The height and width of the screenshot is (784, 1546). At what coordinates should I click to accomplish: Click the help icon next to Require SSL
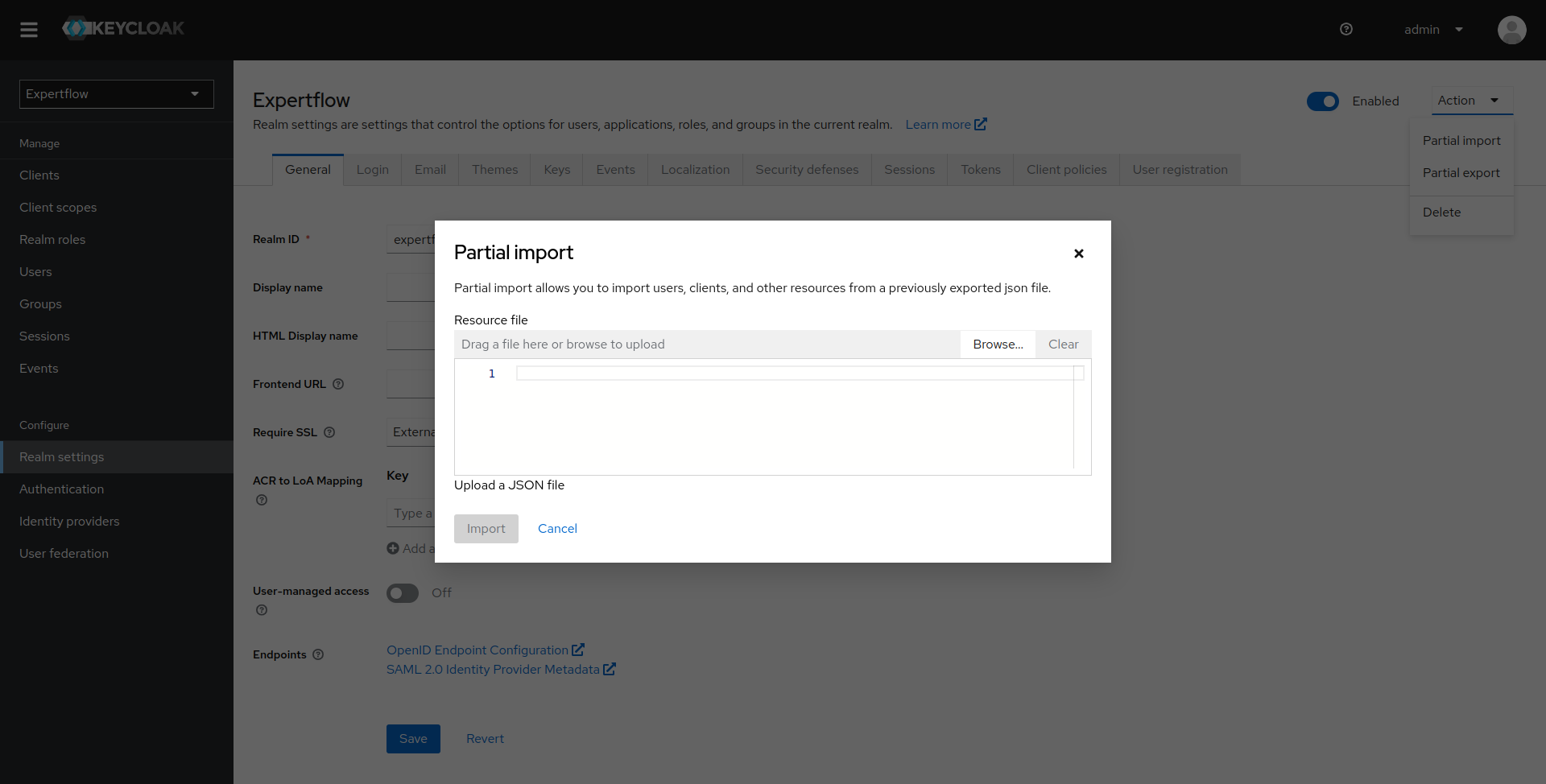pyautogui.click(x=329, y=432)
